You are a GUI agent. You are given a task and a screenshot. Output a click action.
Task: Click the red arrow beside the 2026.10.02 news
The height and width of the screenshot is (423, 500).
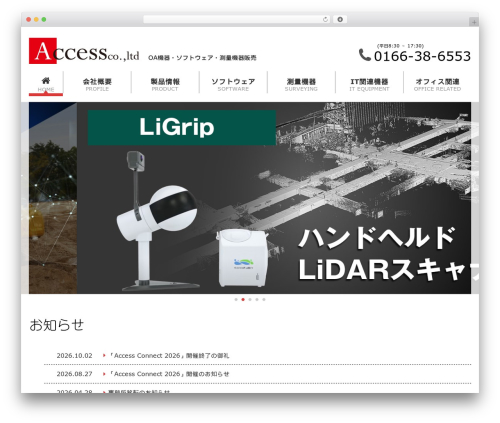(x=104, y=356)
